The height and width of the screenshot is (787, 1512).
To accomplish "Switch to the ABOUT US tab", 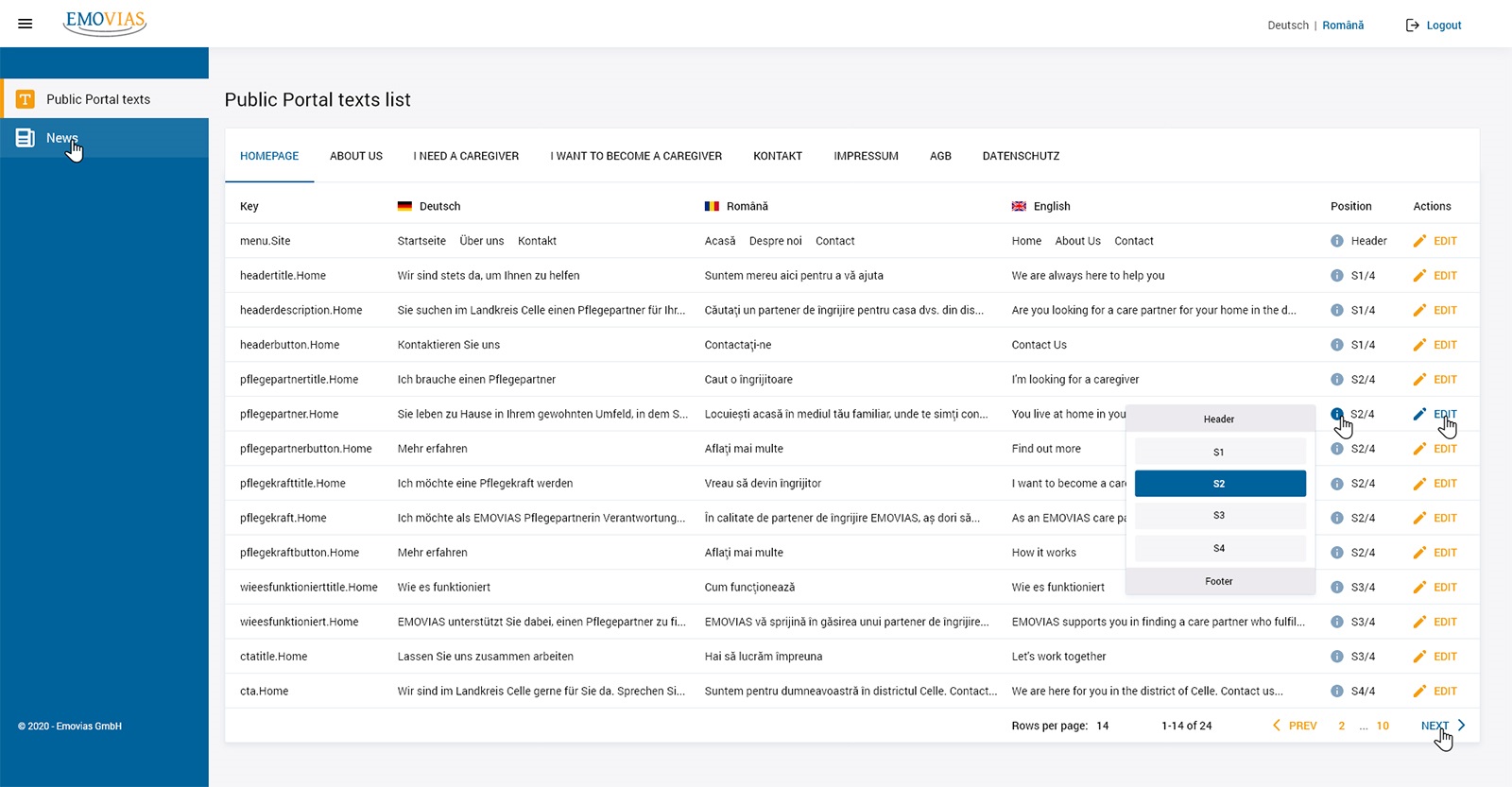I will pyautogui.click(x=356, y=156).
